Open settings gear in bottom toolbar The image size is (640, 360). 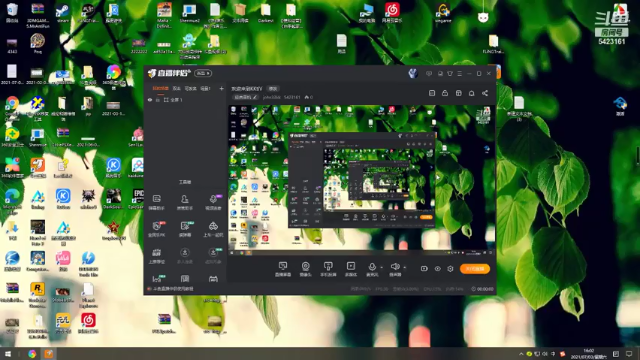pyautogui.click(x=450, y=269)
